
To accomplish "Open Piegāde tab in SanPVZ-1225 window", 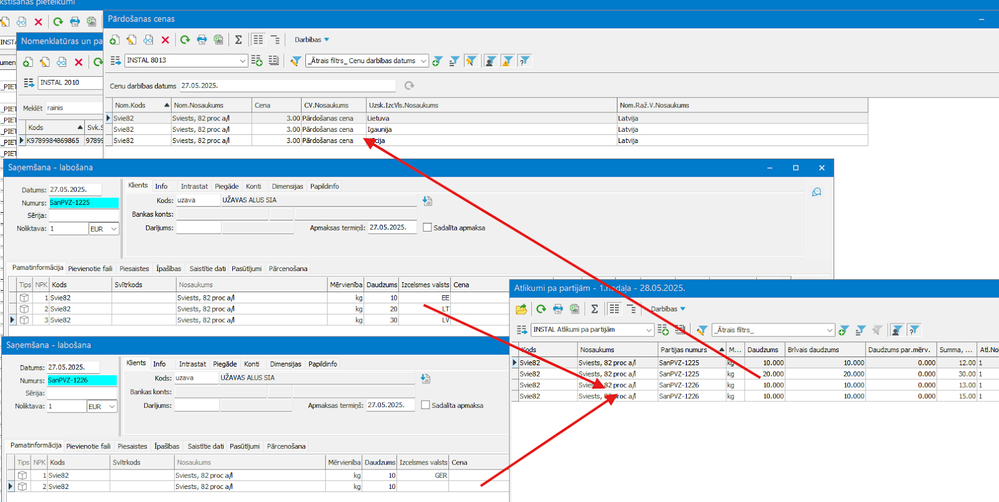I will point(226,186).
